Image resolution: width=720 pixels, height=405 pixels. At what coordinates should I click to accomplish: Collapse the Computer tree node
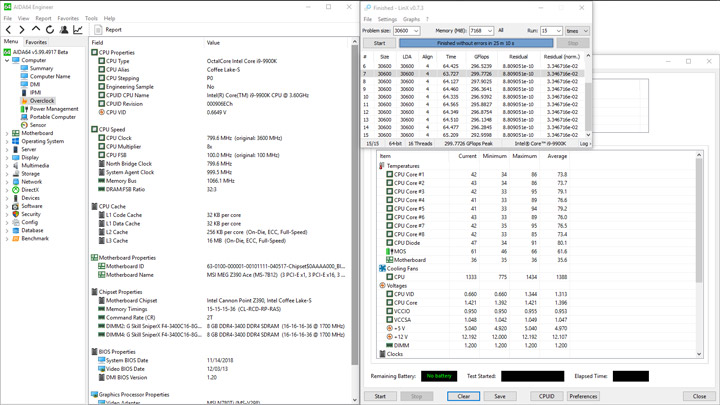pos(7,60)
